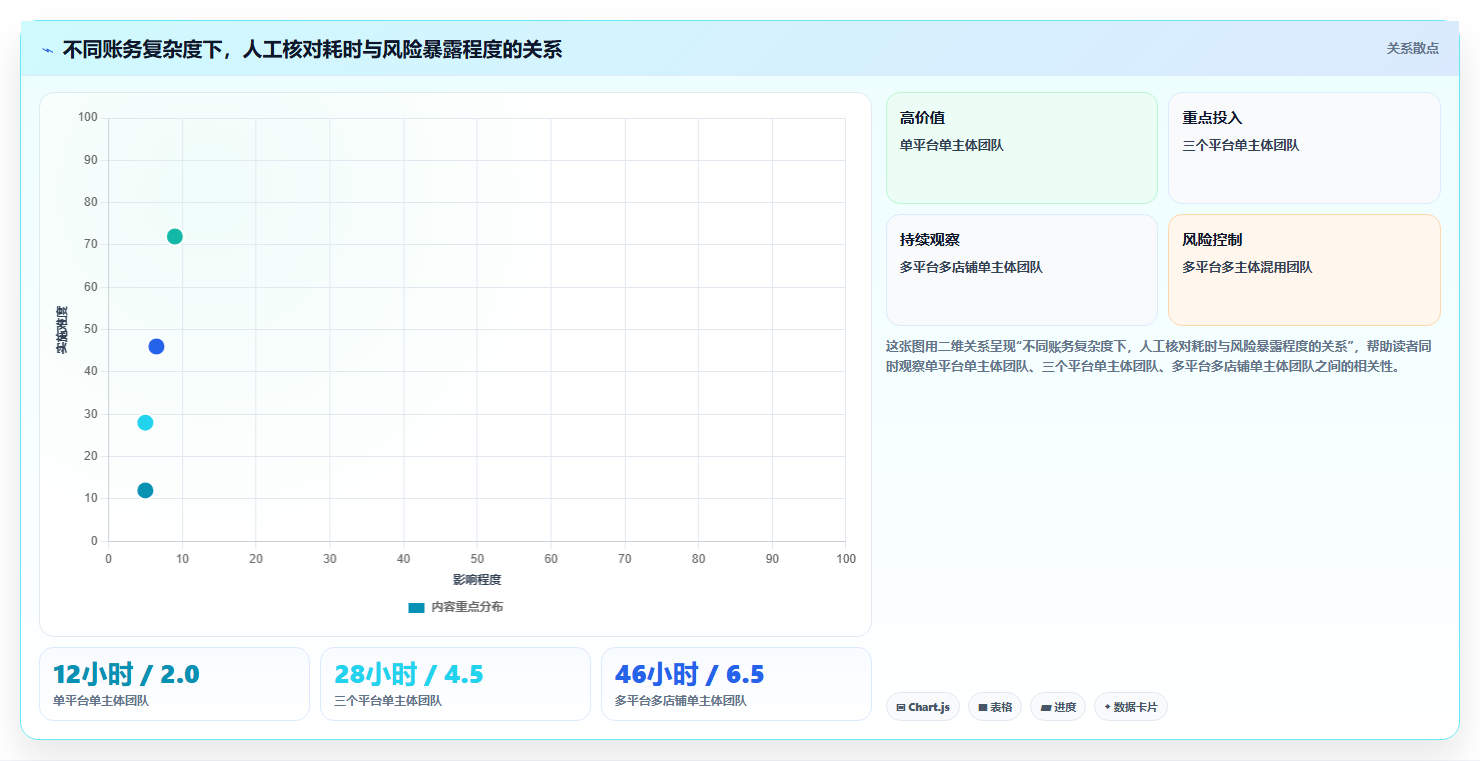Click the x-axis tick label 50
Viewport: 1480px width, 761px height.
[x=477, y=559]
